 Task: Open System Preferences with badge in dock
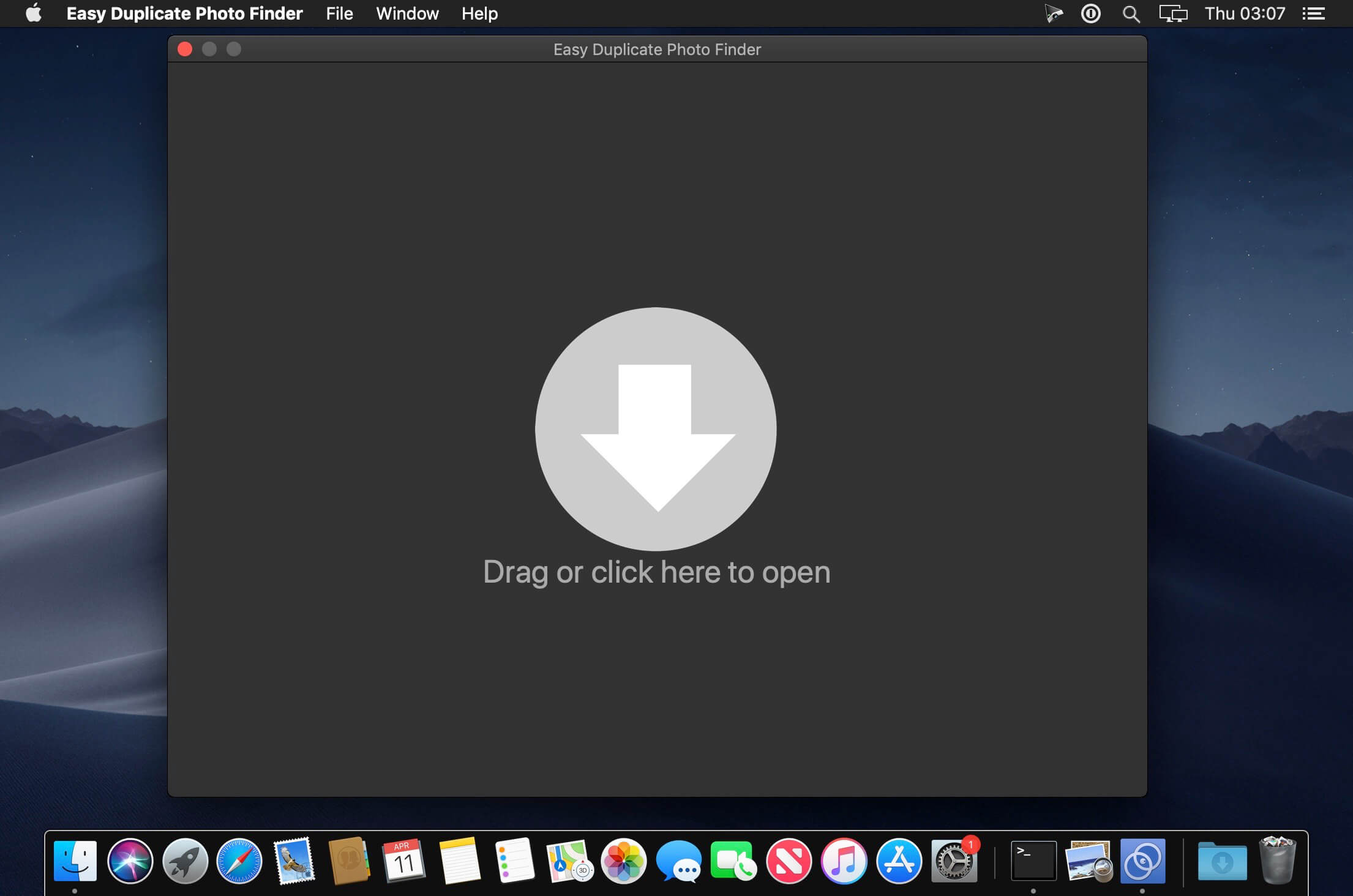[954, 861]
